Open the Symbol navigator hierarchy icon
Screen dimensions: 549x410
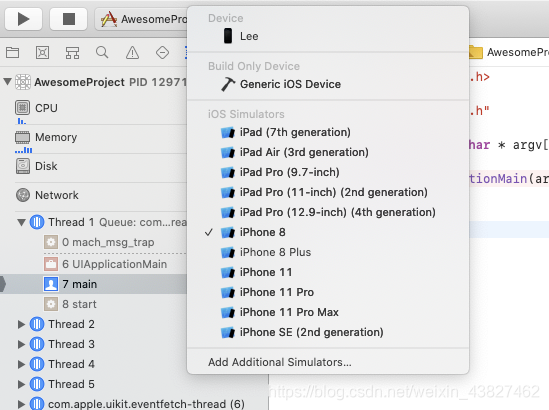(x=72, y=53)
